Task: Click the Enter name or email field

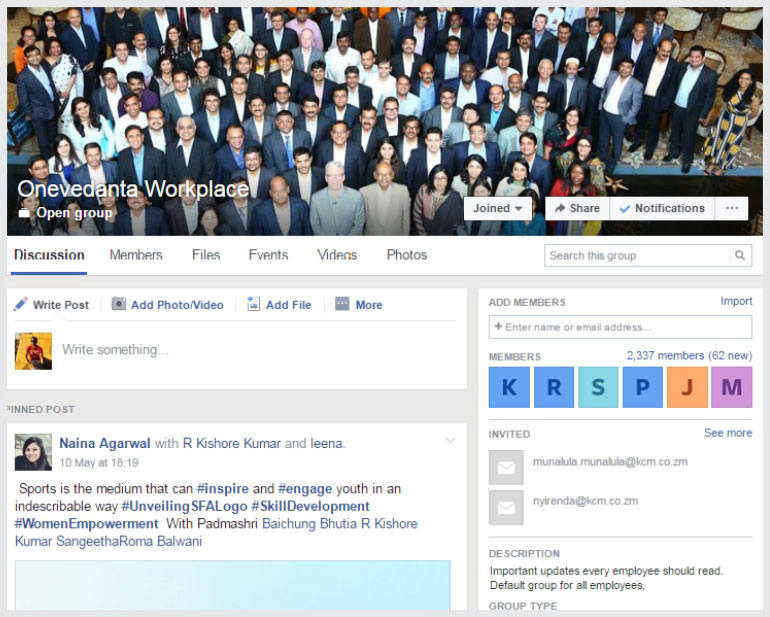Action: pyautogui.click(x=620, y=327)
